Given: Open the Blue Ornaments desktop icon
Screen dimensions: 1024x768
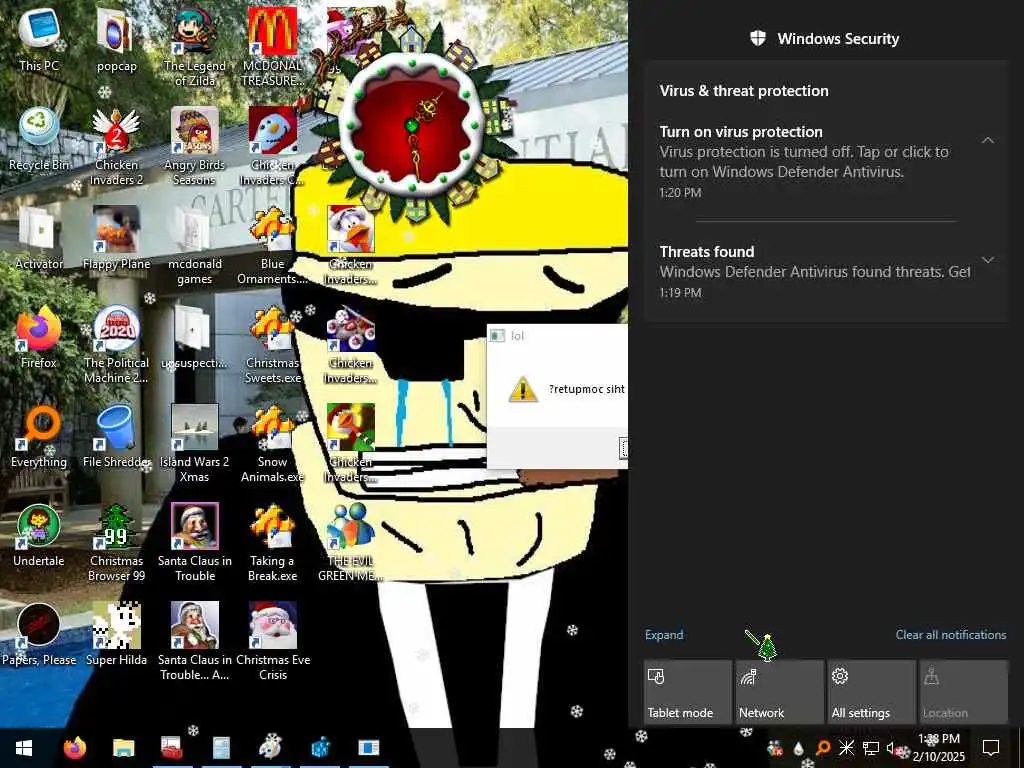Looking at the screenshot, I should coord(272,246).
